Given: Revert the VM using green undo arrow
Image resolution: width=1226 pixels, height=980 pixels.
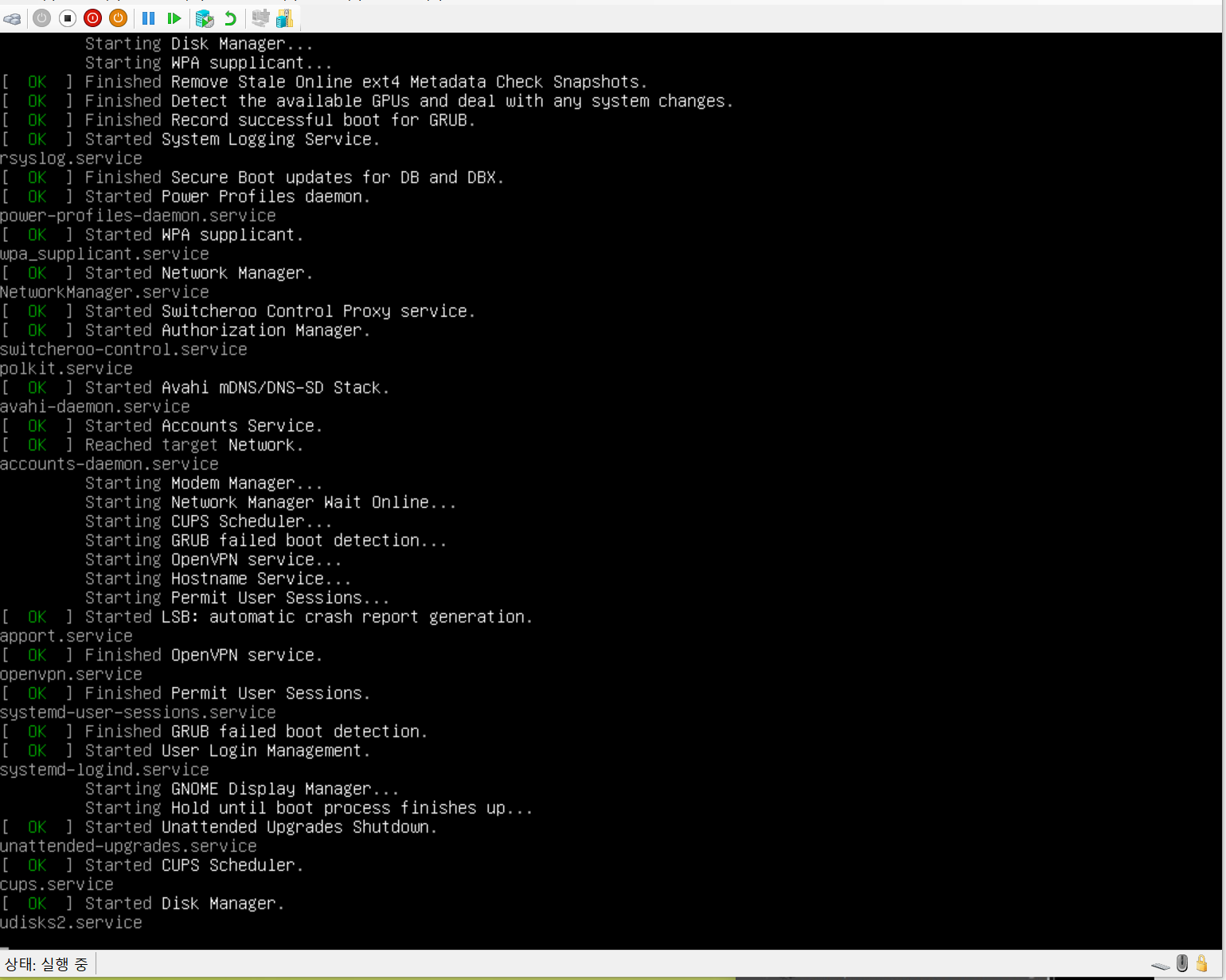Looking at the screenshot, I should [x=231, y=18].
